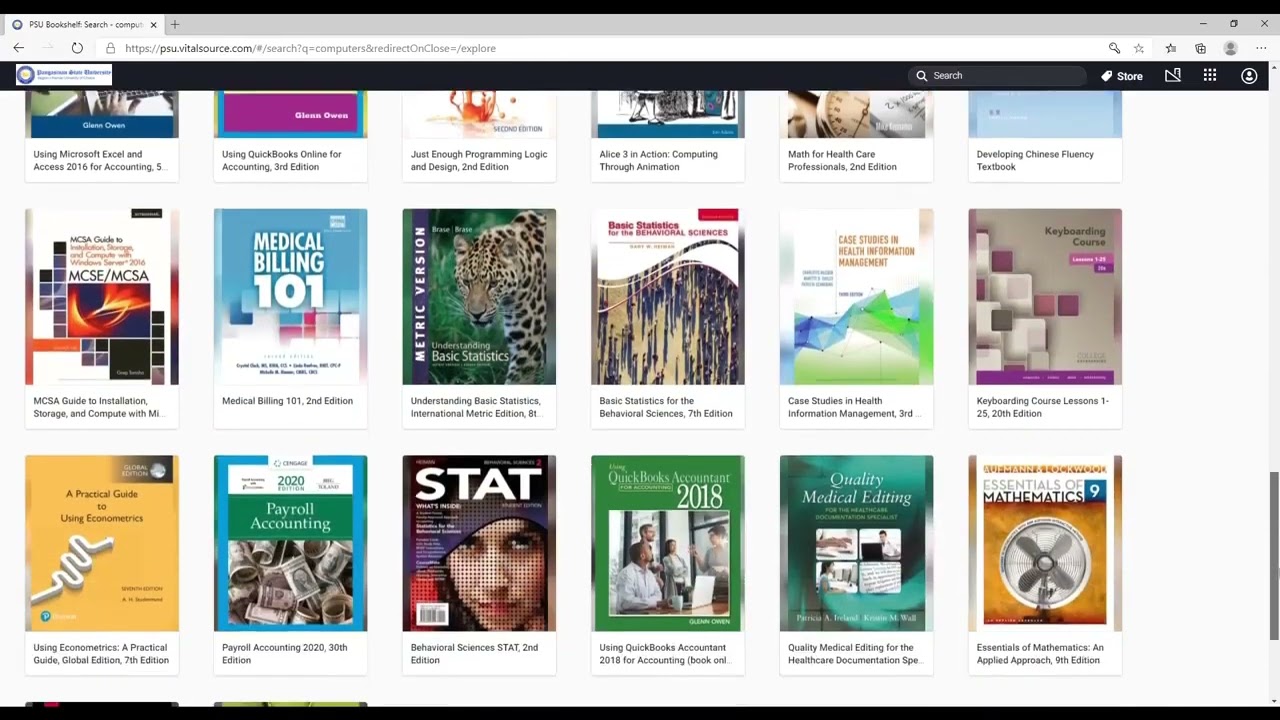Screen dimensions: 1280x720
Task: Open A Practical Guide to Econometrics cover
Action: (x=102, y=543)
